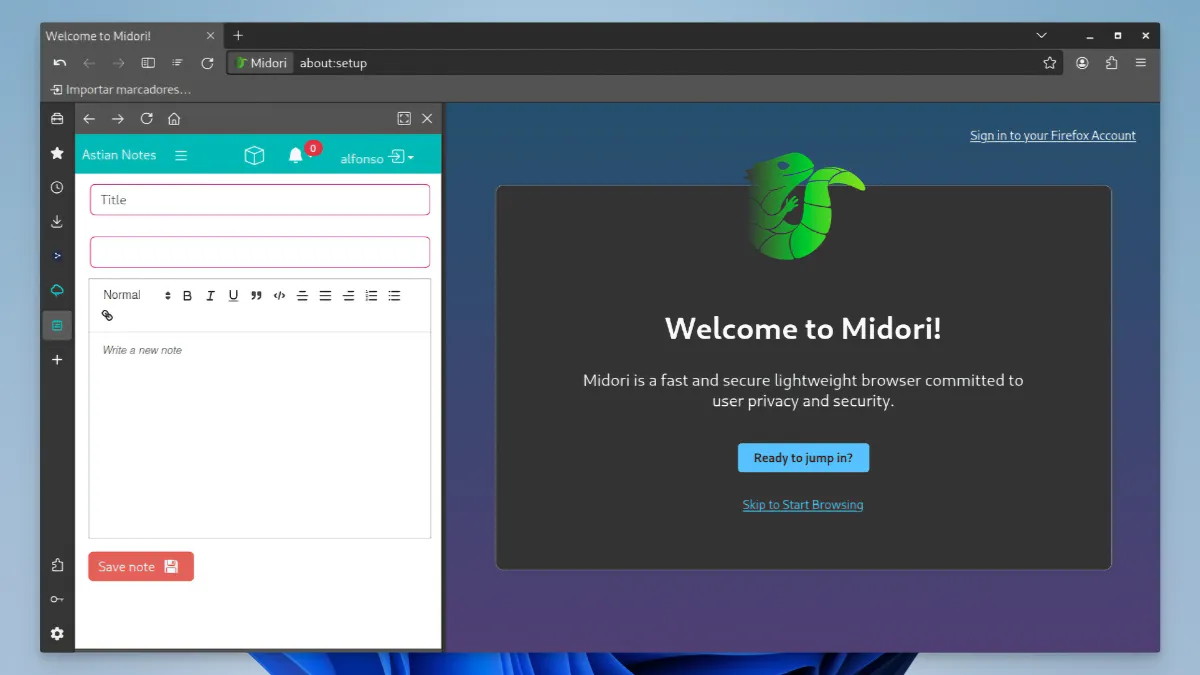
Task: Open the Bookmarks star in the sidebar
Action: click(57, 153)
